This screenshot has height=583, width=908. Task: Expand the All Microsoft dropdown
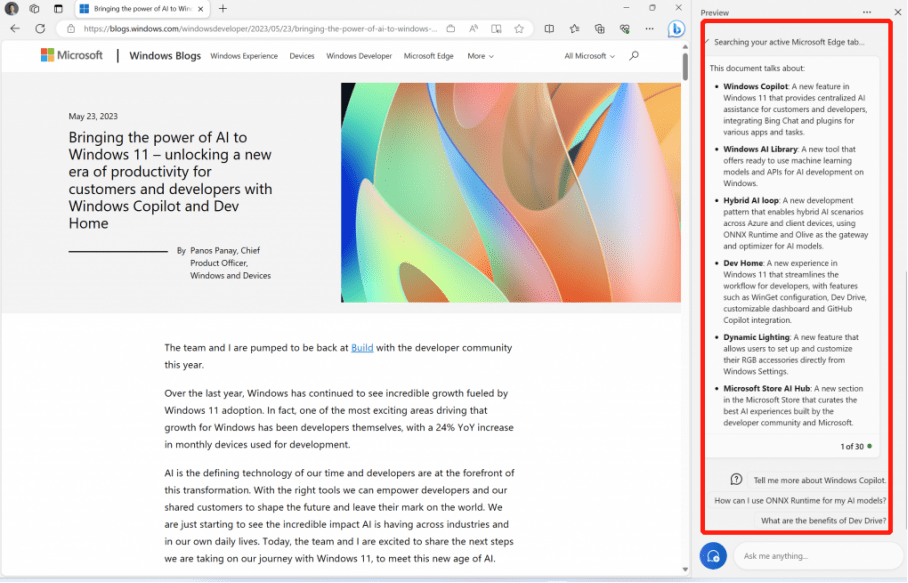589,56
